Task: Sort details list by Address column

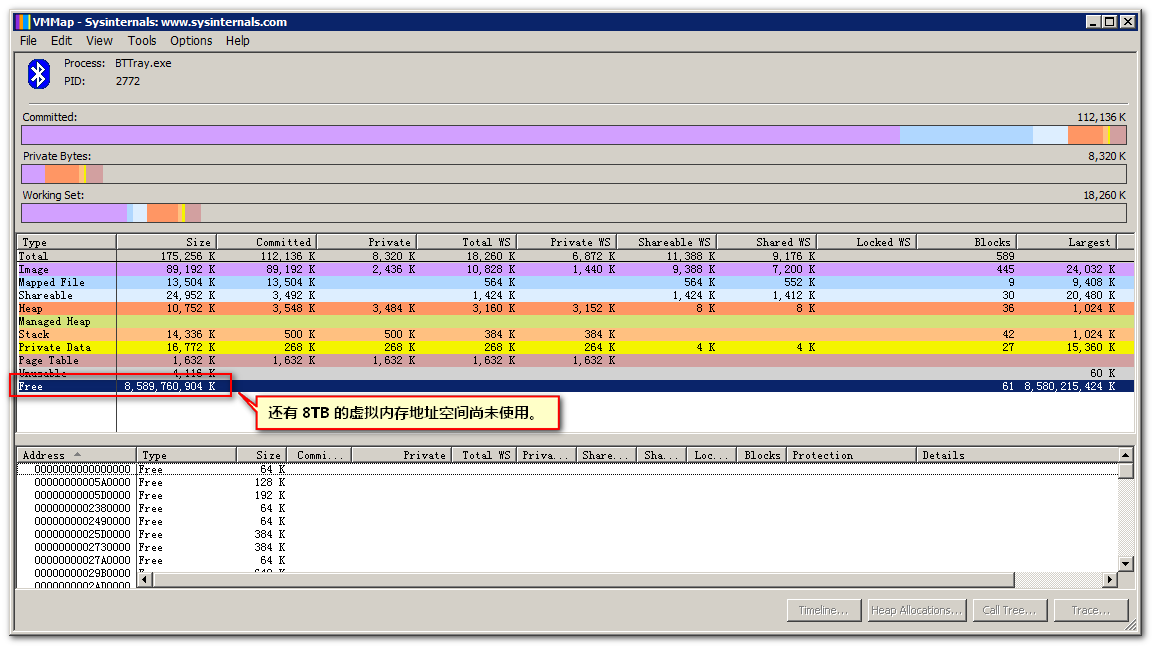Action: coord(76,455)
